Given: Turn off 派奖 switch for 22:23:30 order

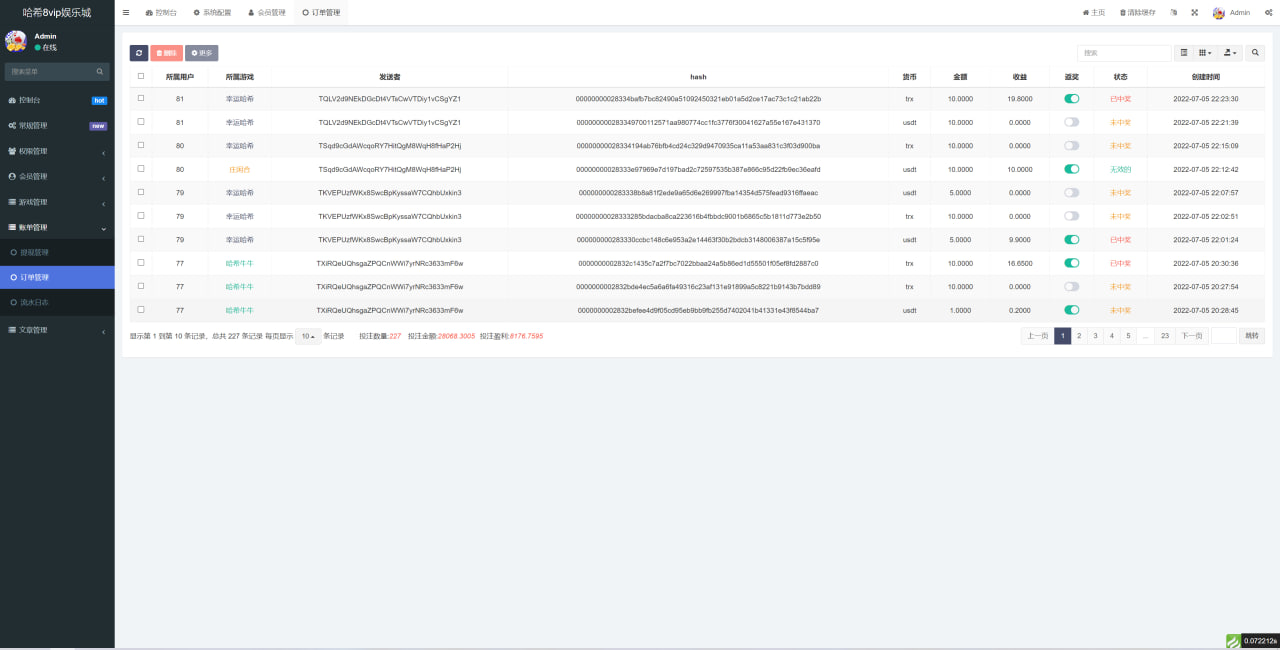Looking at the screenshot, I should coord(1071,99).
